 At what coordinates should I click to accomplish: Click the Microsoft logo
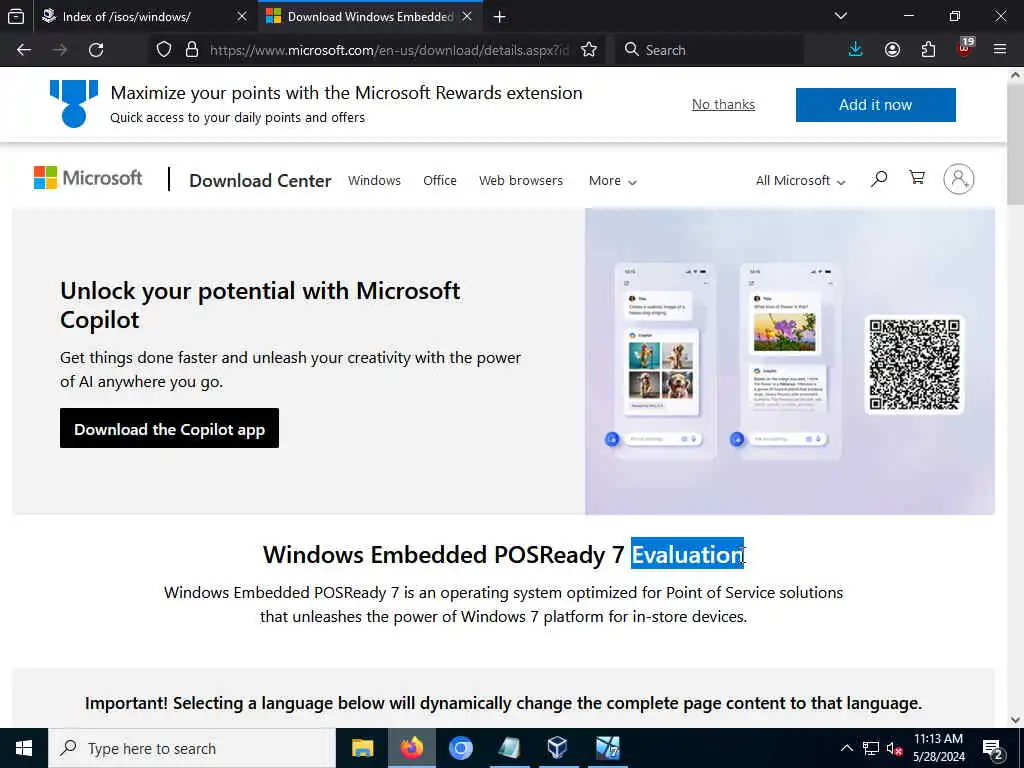[88, 178]
